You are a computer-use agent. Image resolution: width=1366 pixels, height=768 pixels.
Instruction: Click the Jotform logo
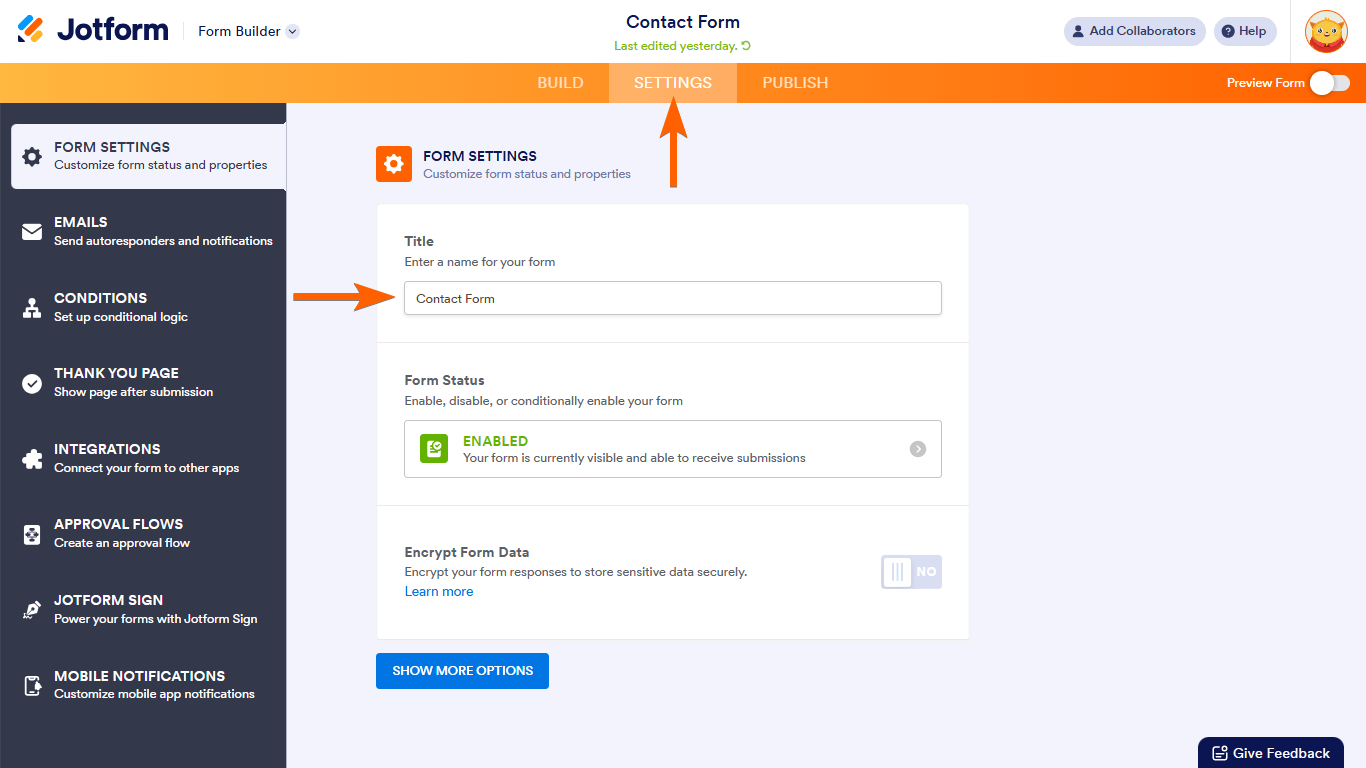point(93,30)
